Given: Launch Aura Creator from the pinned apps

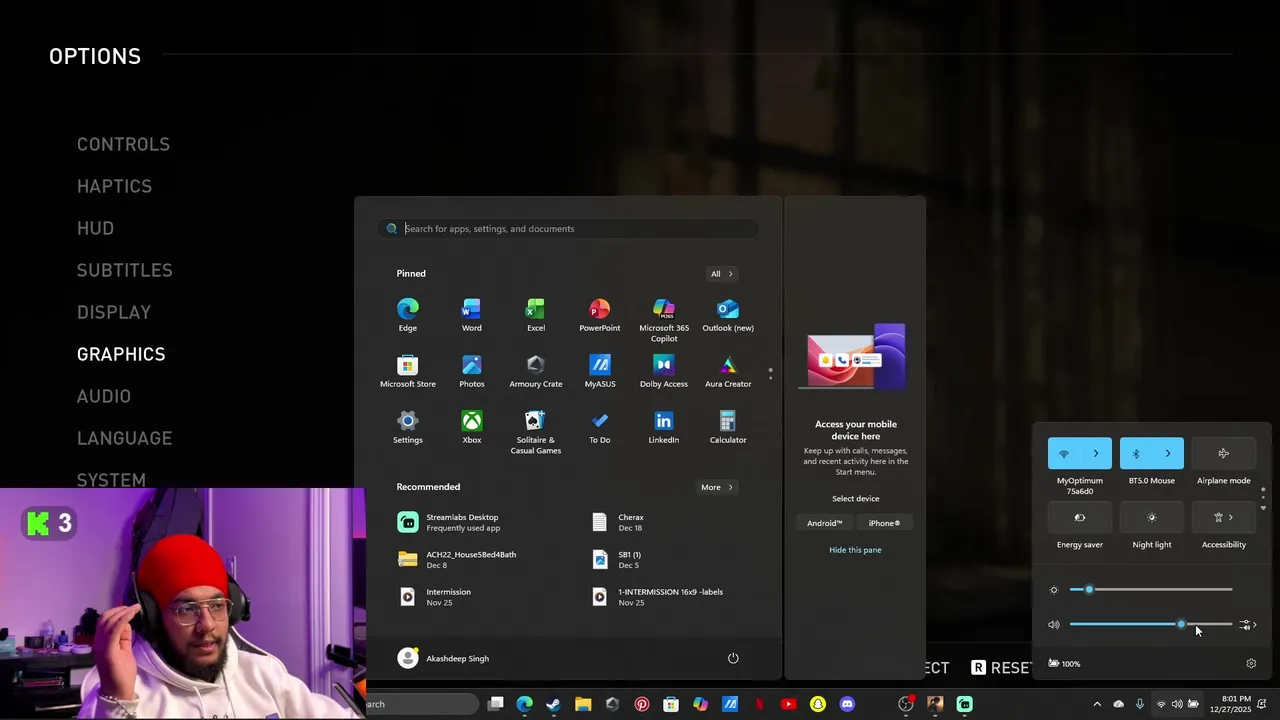Looking at the screenshot, I should [x=728, y=371].
